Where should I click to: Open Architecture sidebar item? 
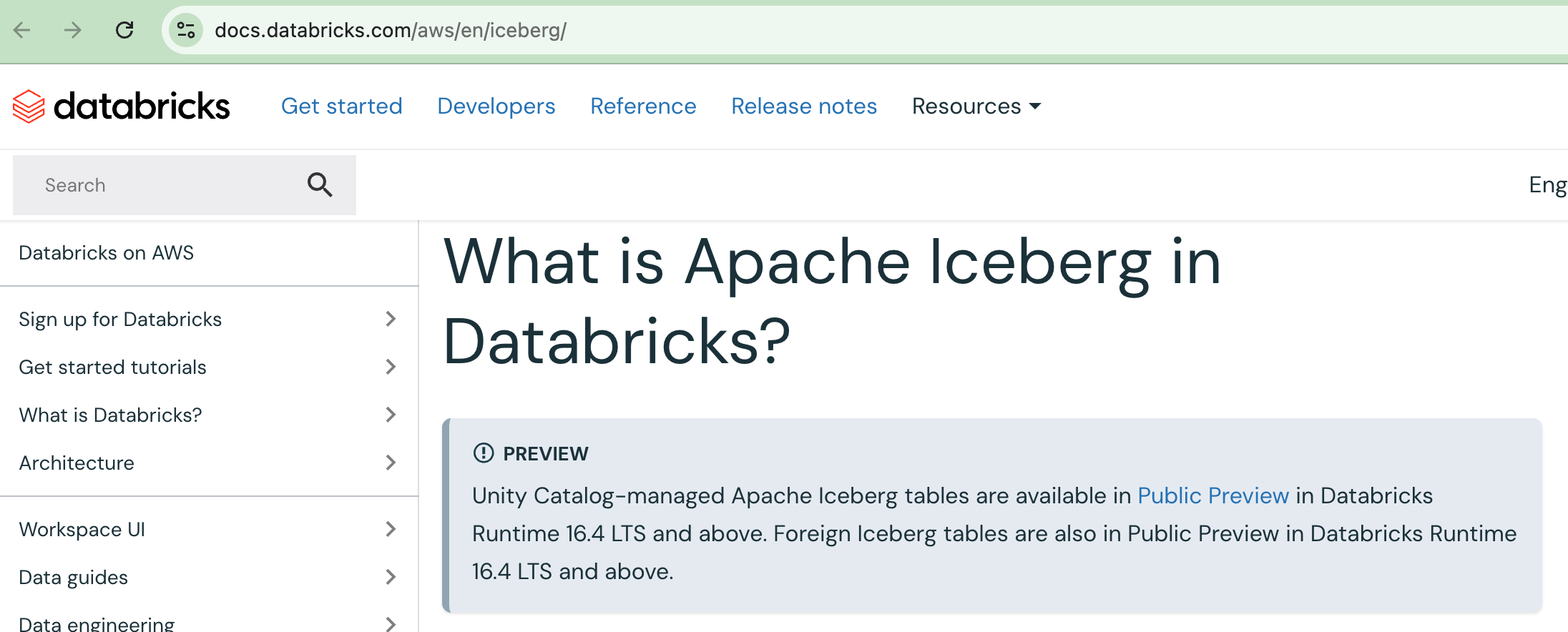77,463
